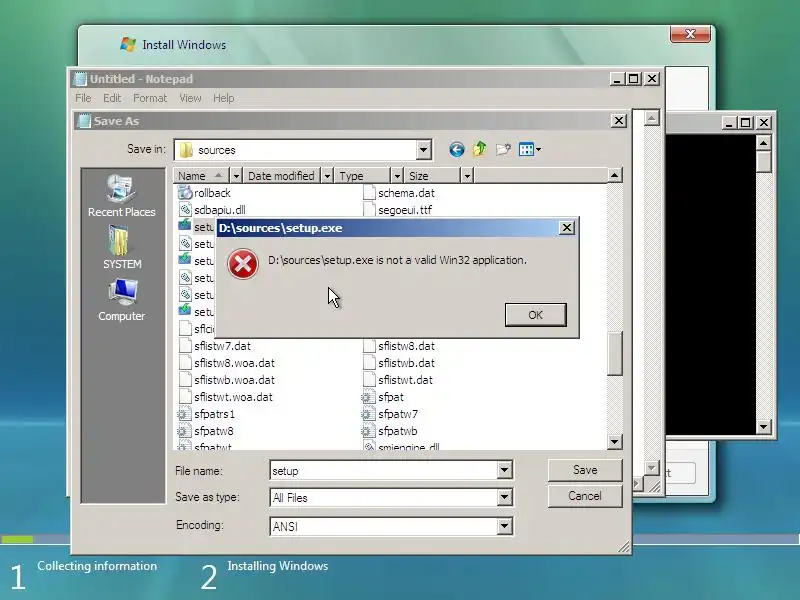Screen dimensions: 800x600
Task: Select sflistwb.woa.dat file icon
Action: (185, 380)
